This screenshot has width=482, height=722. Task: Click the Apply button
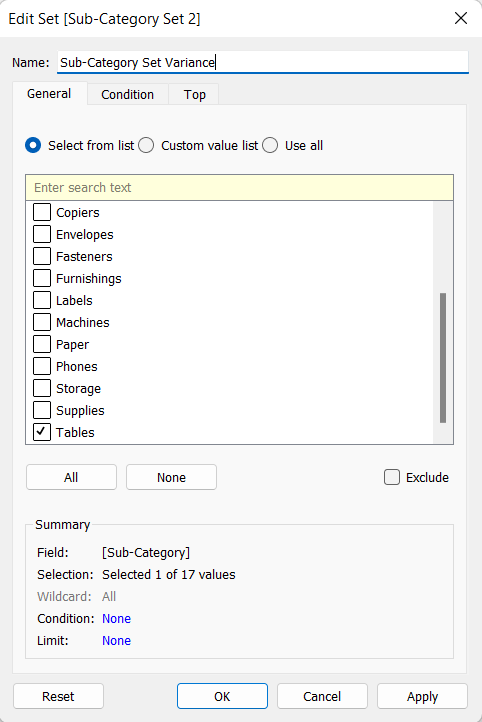[422, 696]
